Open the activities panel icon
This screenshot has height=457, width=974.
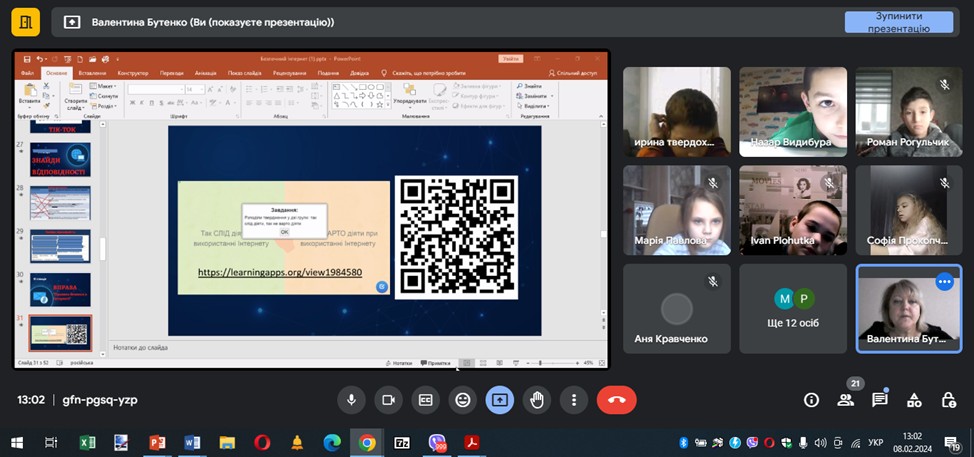[914, 400]
